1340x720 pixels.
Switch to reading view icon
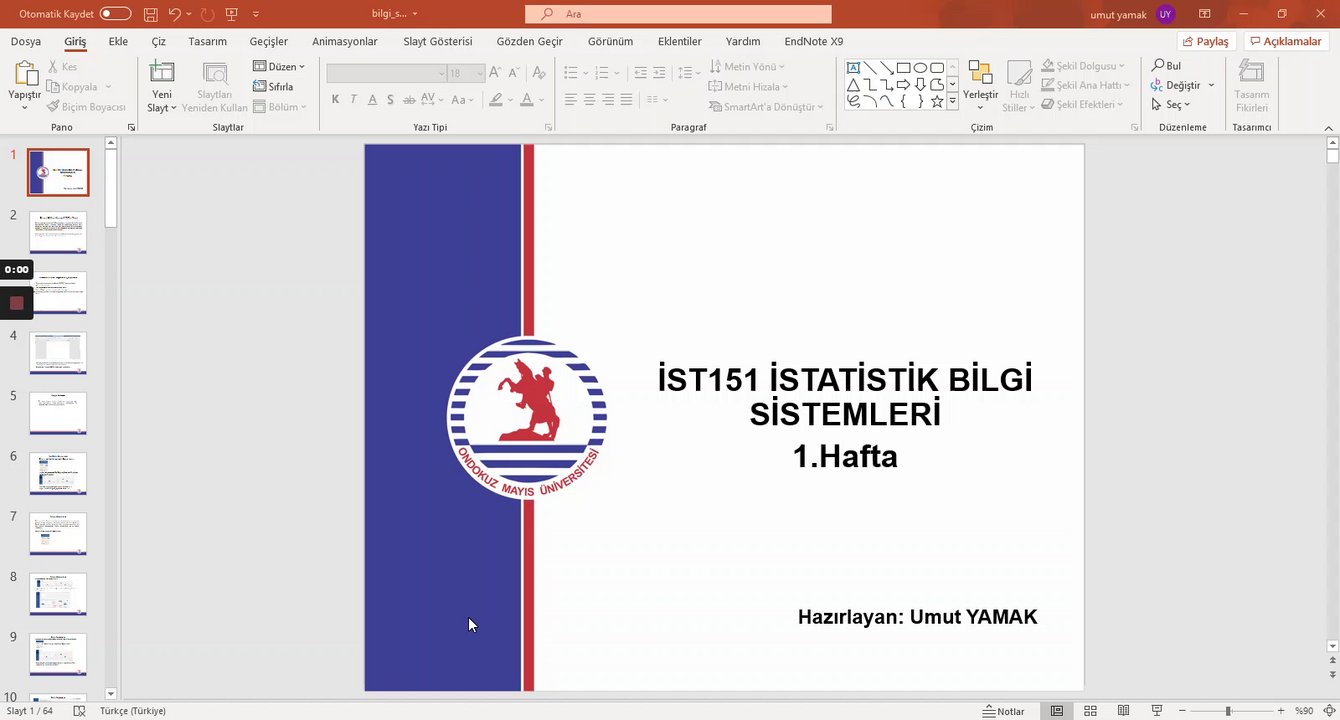click(1123, 711)
